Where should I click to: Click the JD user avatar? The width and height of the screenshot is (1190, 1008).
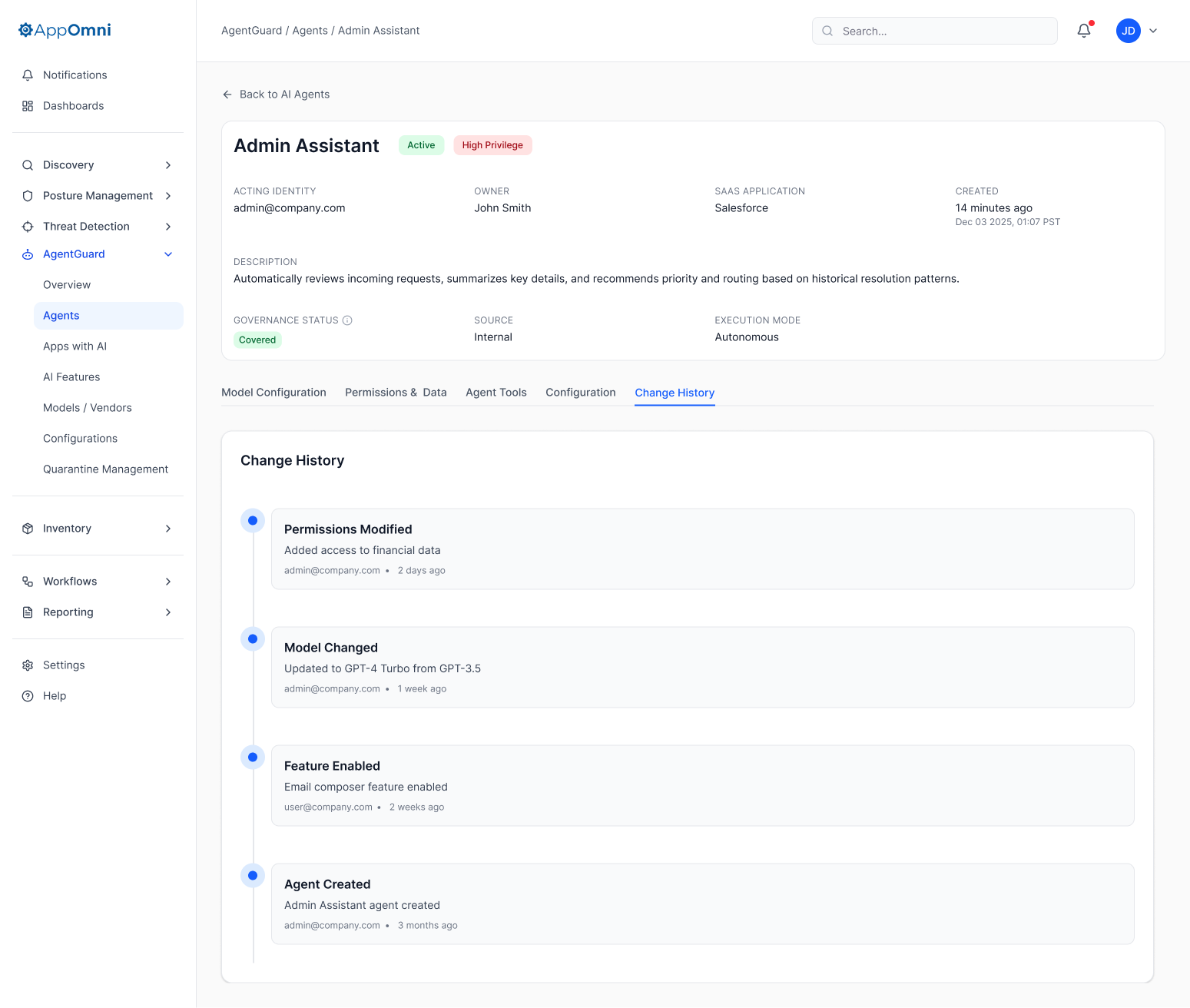[1128, 31]
